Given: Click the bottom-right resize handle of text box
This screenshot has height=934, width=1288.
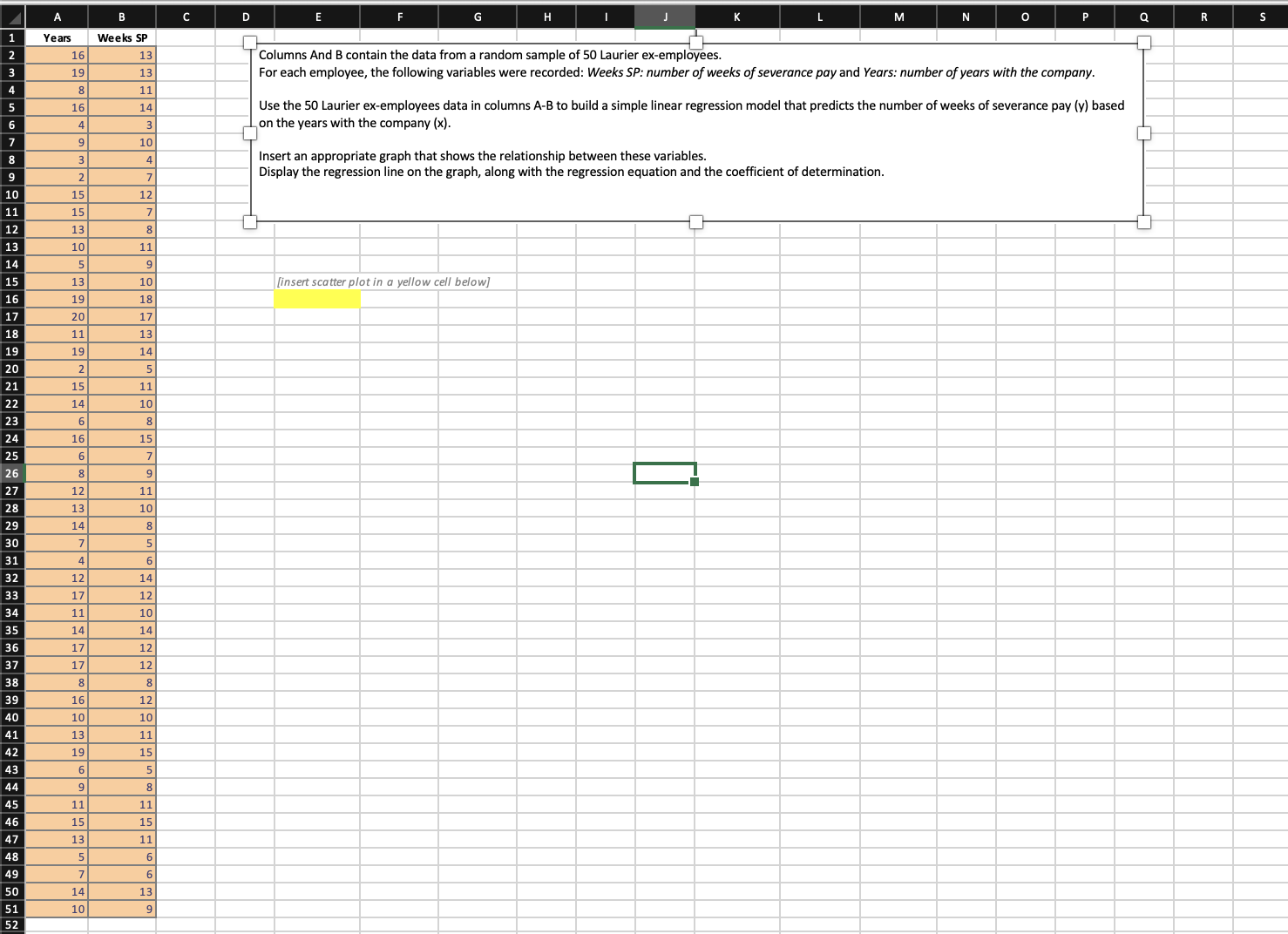Looking at the screenshot, I should [1144, 222].
